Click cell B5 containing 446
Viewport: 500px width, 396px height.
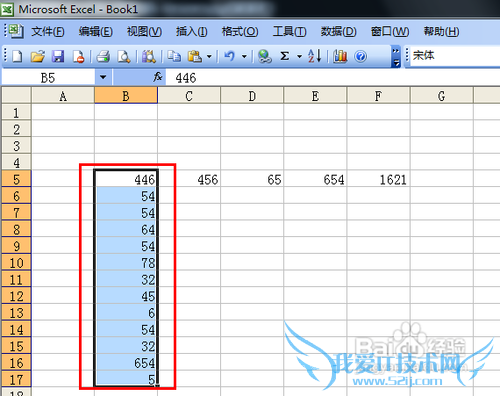click(x=126, y=179)
